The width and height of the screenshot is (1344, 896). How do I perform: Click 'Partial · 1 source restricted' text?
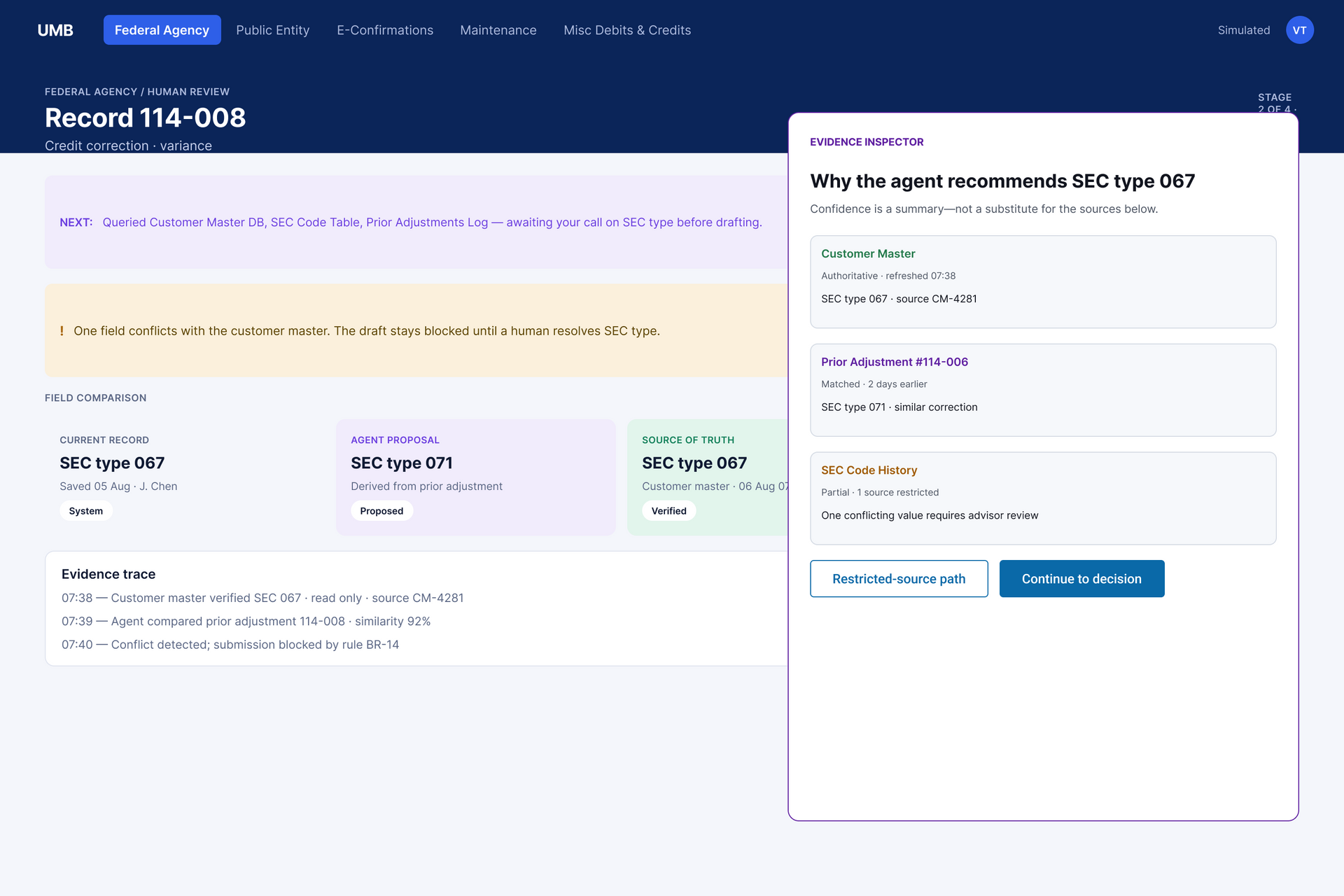[880, 492]
